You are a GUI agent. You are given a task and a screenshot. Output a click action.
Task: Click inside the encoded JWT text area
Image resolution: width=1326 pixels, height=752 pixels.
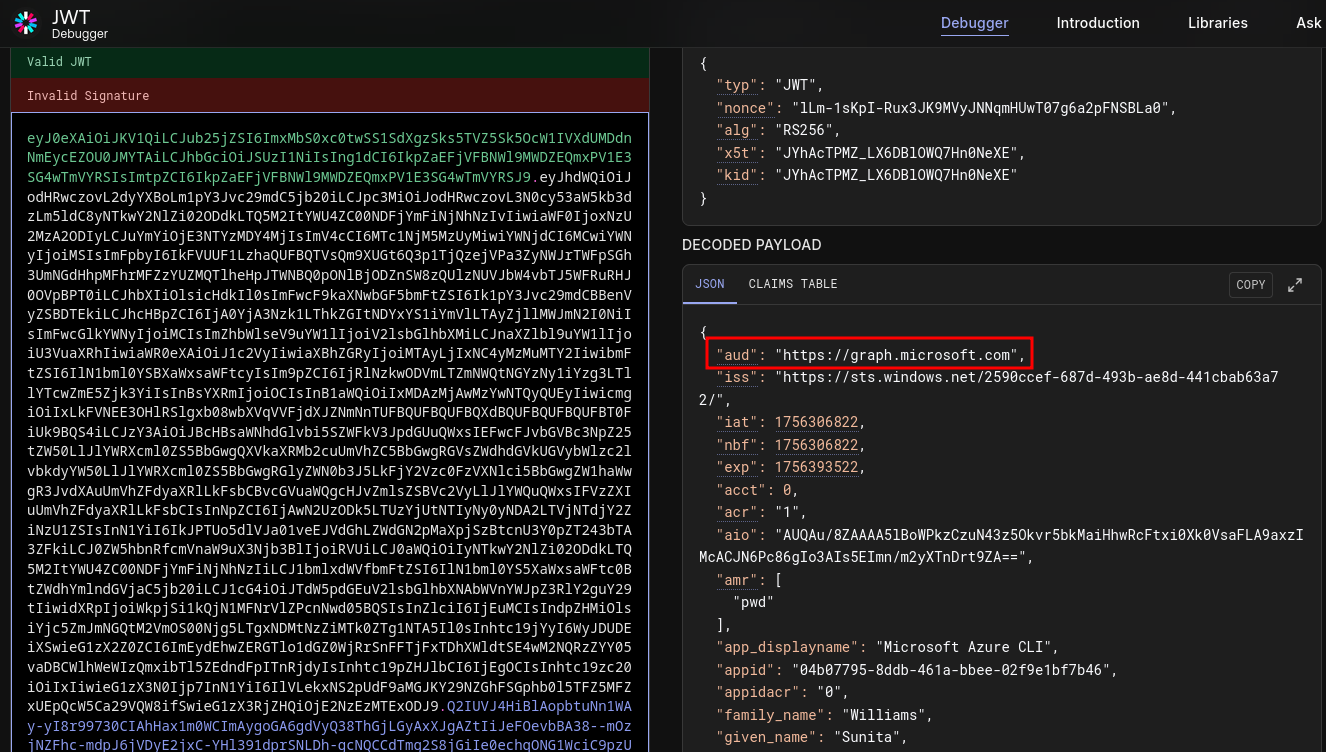(330, 400)
